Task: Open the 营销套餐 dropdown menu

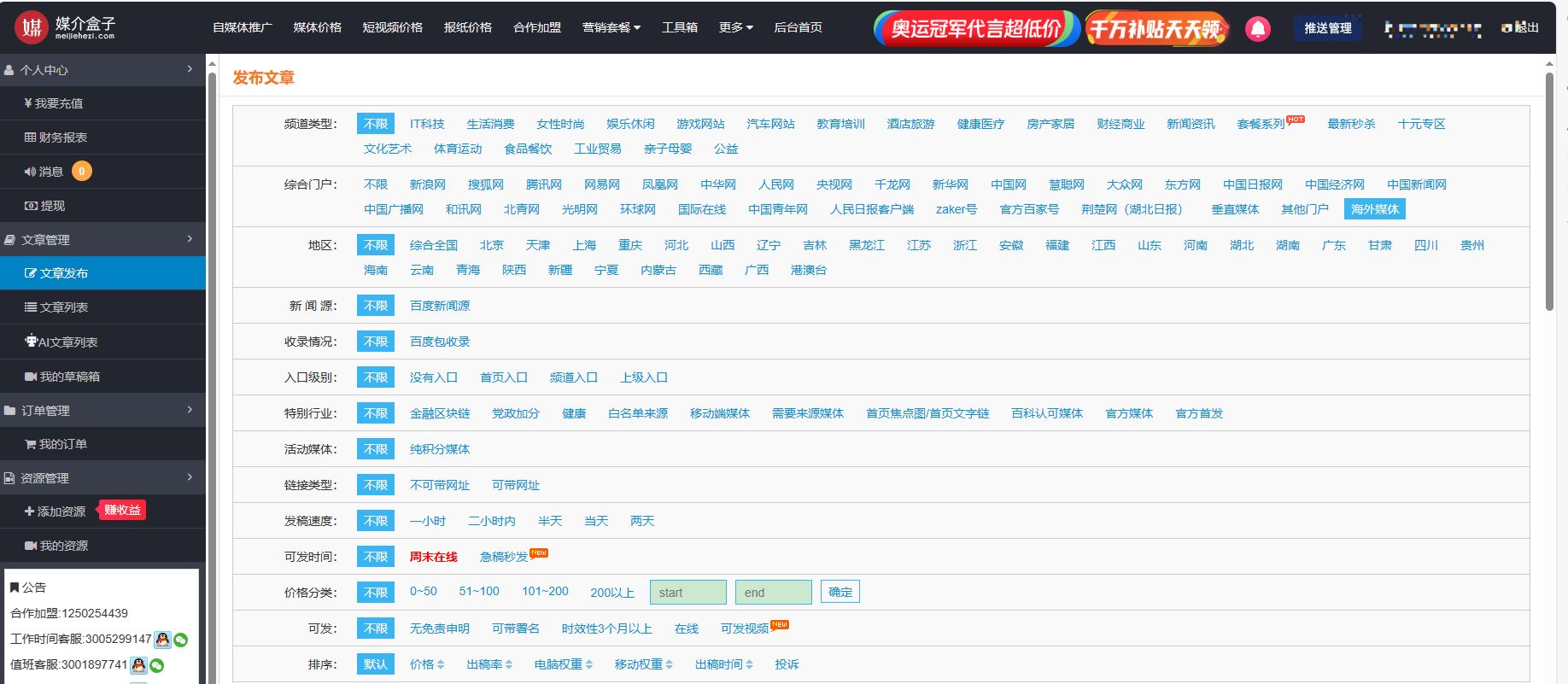Action: coord(611,27)
